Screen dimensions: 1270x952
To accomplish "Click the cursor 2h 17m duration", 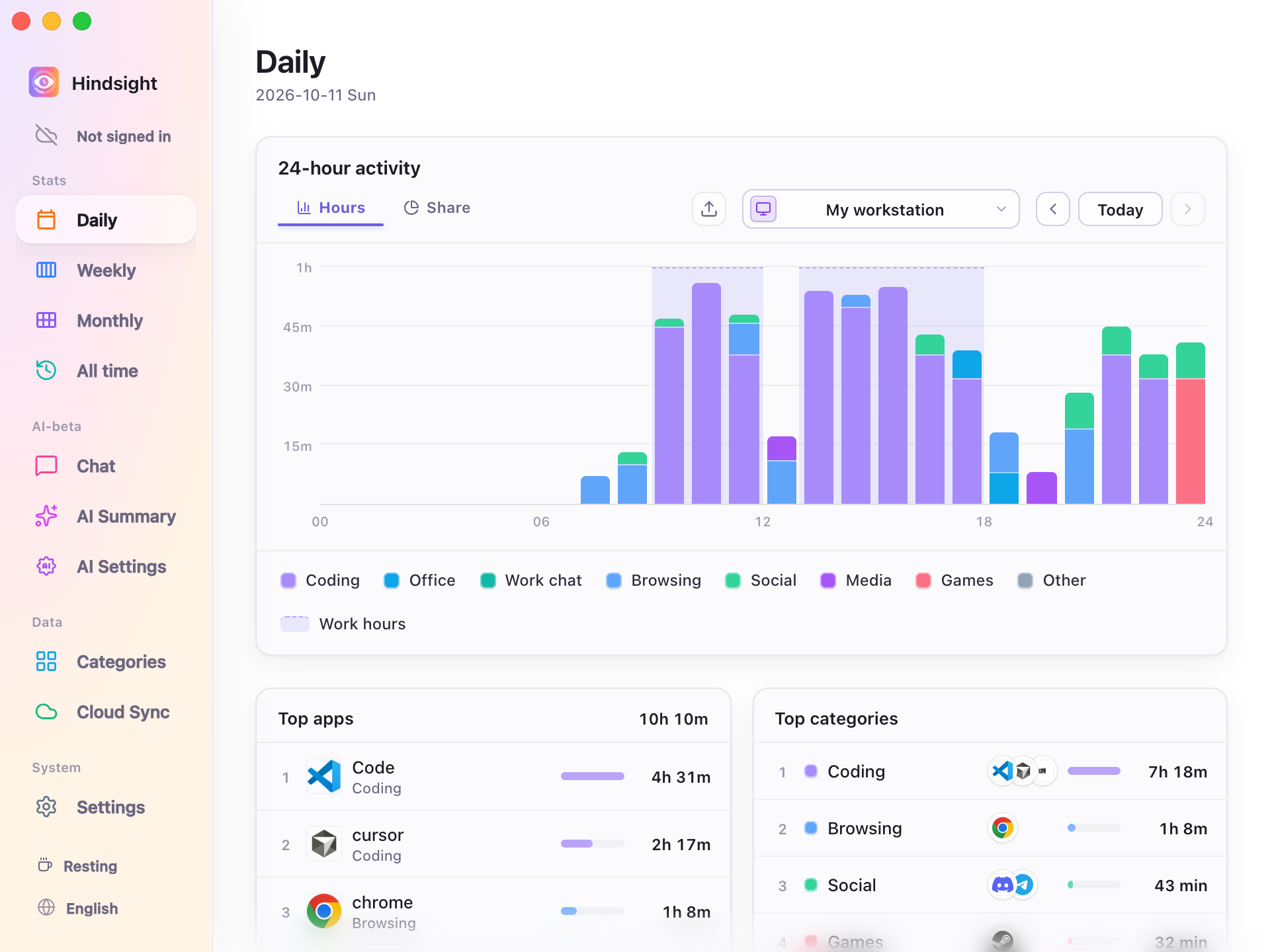I will coord(681,844).
